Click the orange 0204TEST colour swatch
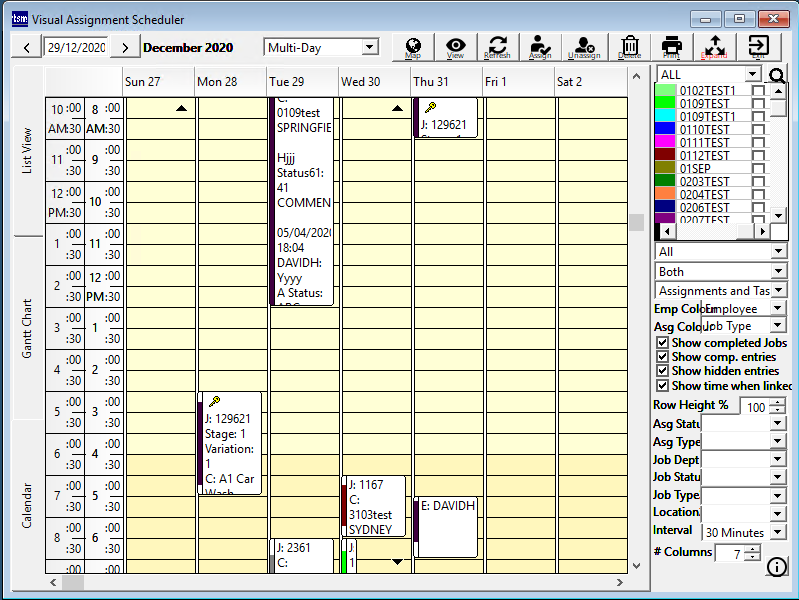This screenshot has width=799, height=600. (x=665, y=195)
